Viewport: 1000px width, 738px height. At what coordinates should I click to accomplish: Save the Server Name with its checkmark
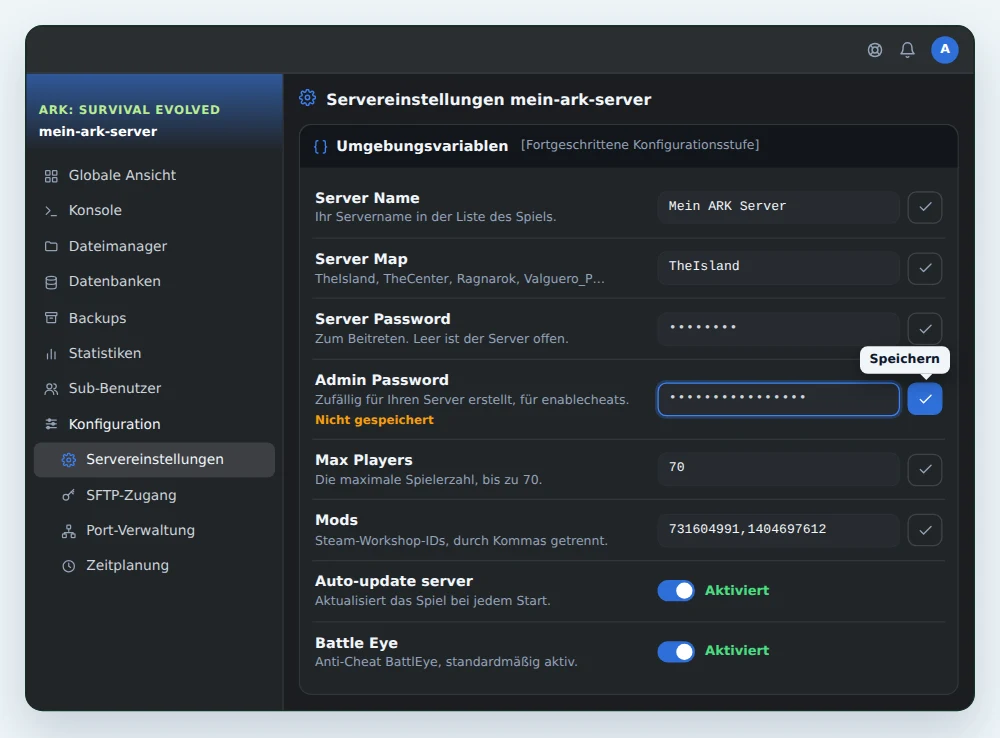(x=925, y=207)
